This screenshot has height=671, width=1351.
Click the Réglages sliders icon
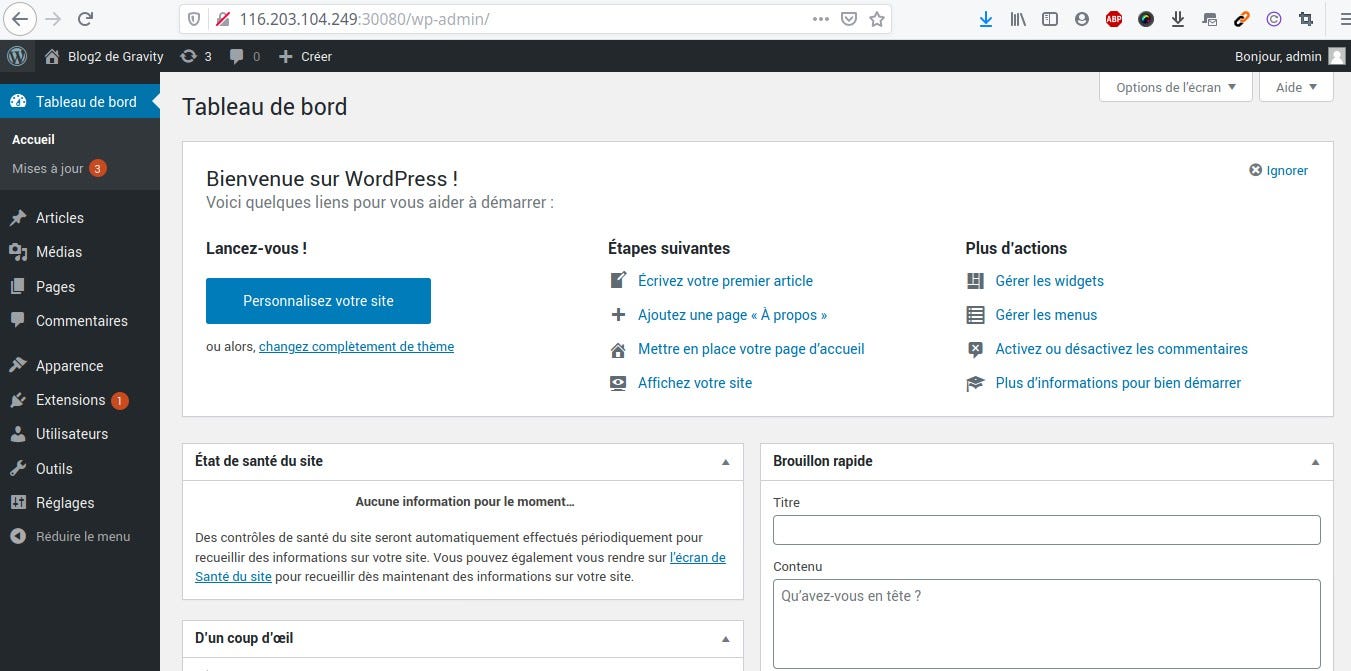[18, 503]
